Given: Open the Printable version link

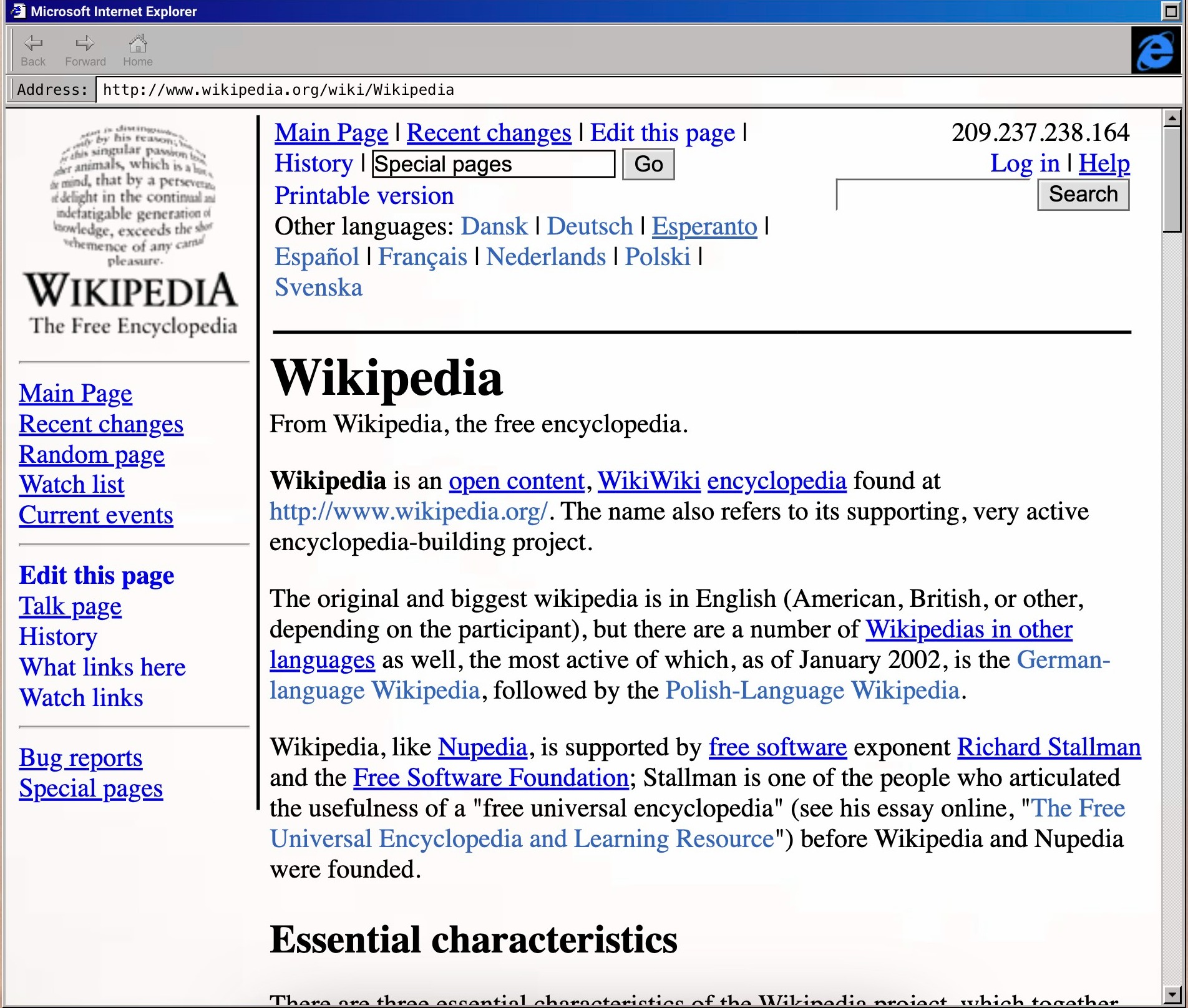Looking at the screenshot, I should [364, 196].
